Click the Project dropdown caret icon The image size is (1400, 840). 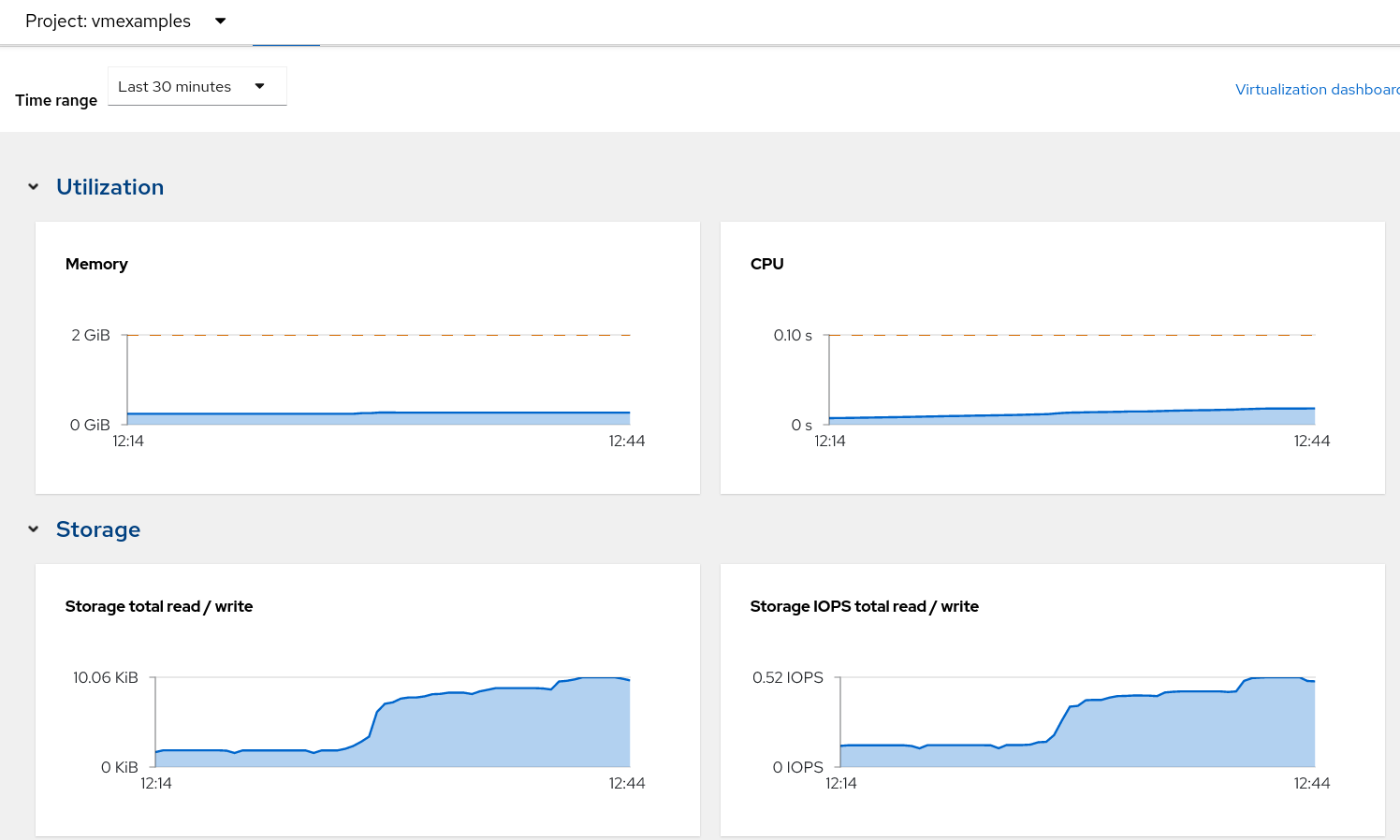point(219,21)
